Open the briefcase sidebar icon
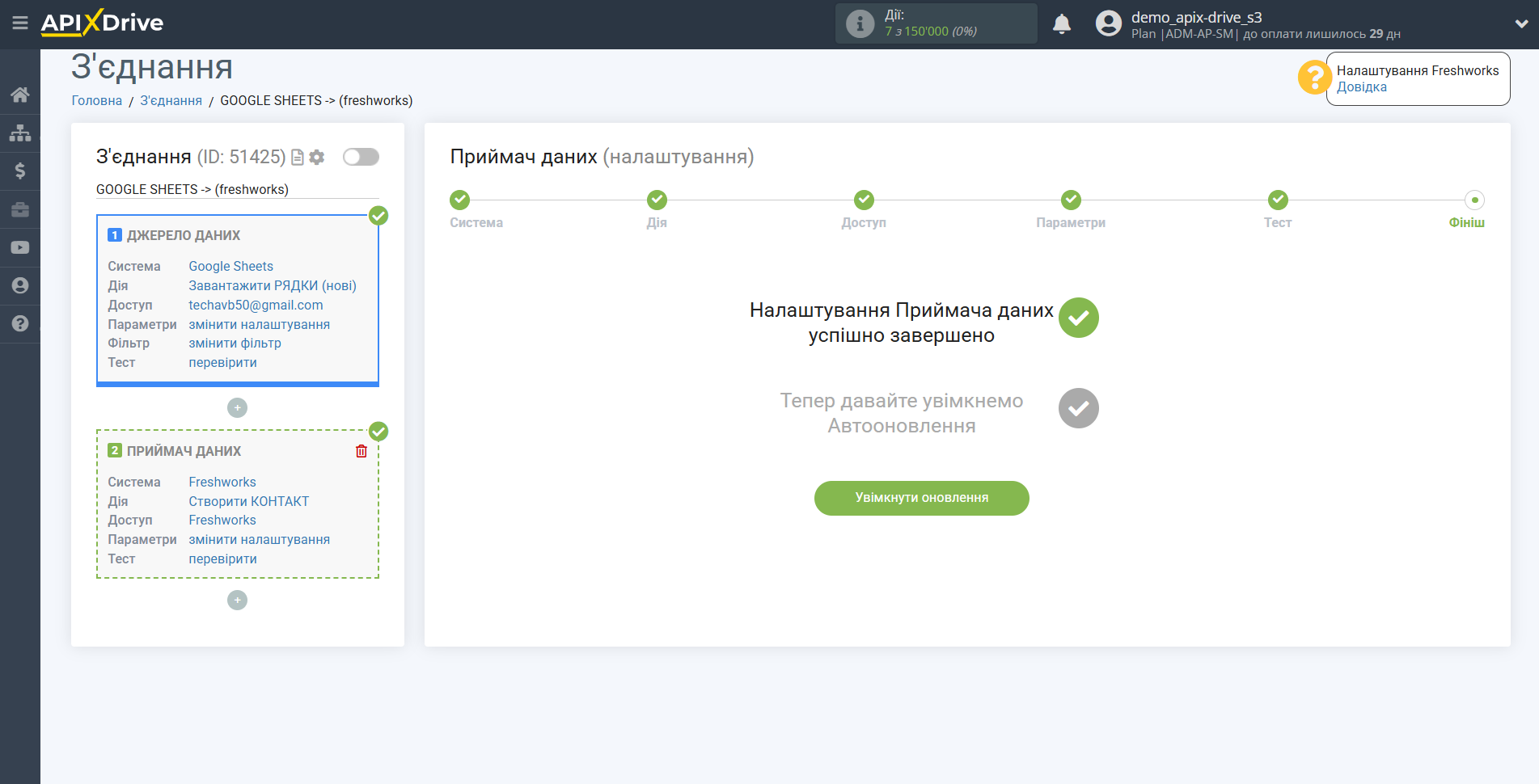The width and height of the screenshot is (1539, 784). 20,209
